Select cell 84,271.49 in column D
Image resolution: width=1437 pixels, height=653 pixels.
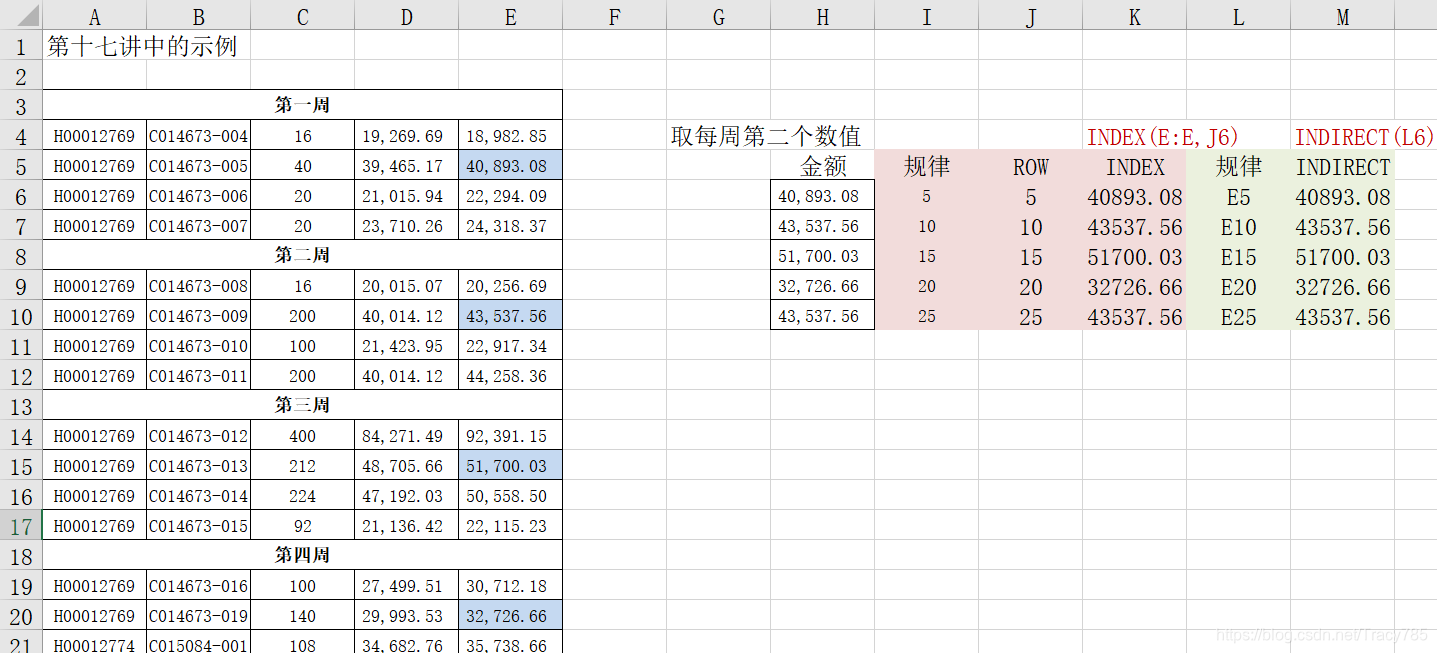point(406,436)
